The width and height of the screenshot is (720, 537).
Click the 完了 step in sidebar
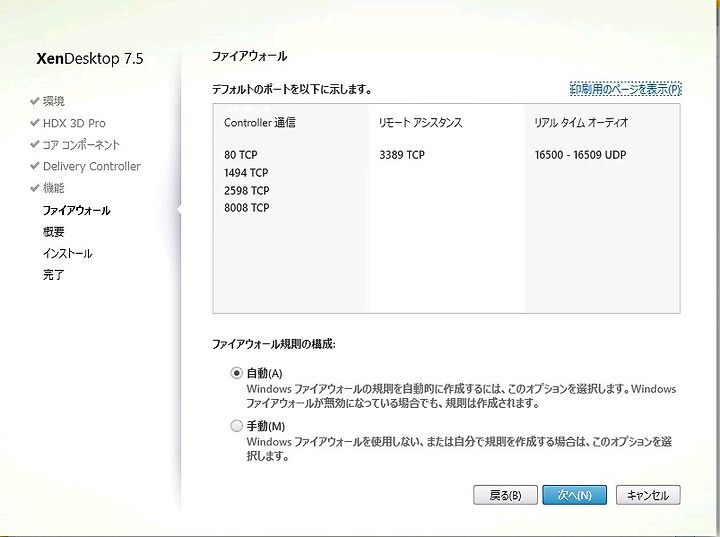click(x=53, y=275)
